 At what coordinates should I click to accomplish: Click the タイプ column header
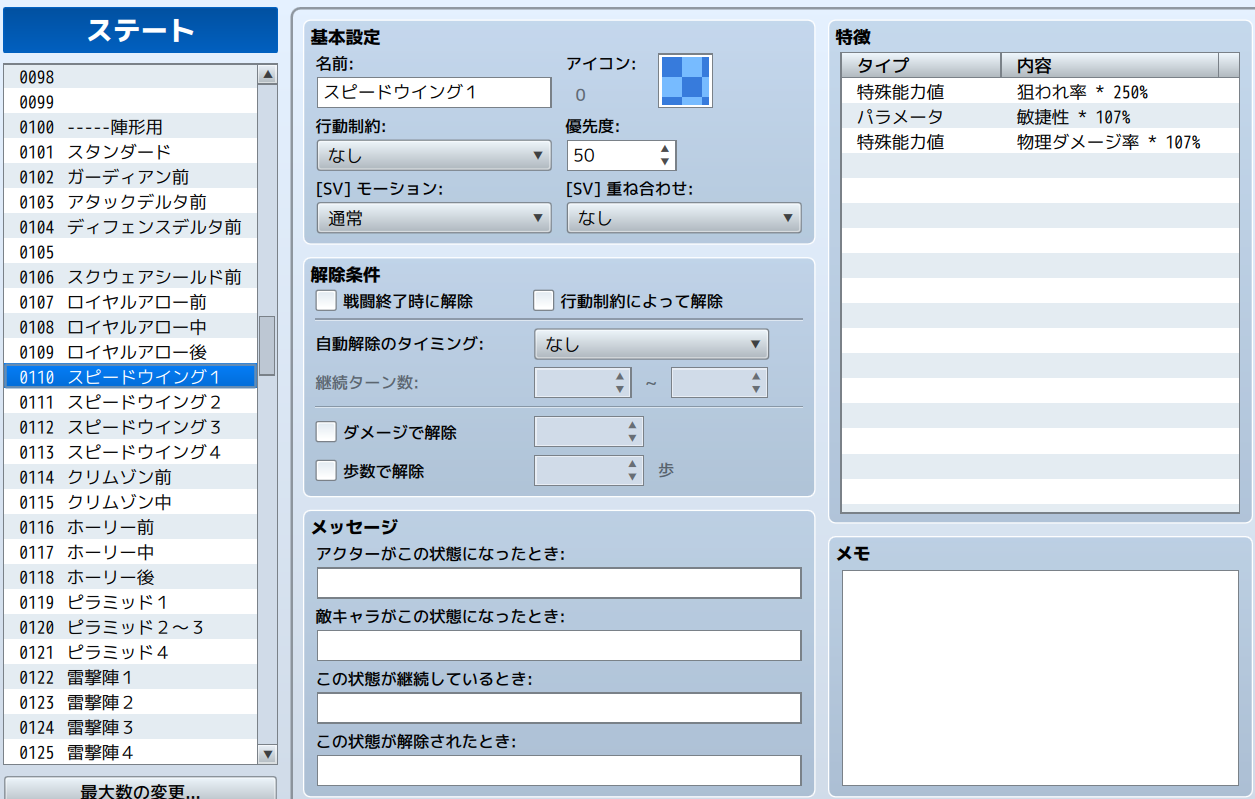pos(920,66)
